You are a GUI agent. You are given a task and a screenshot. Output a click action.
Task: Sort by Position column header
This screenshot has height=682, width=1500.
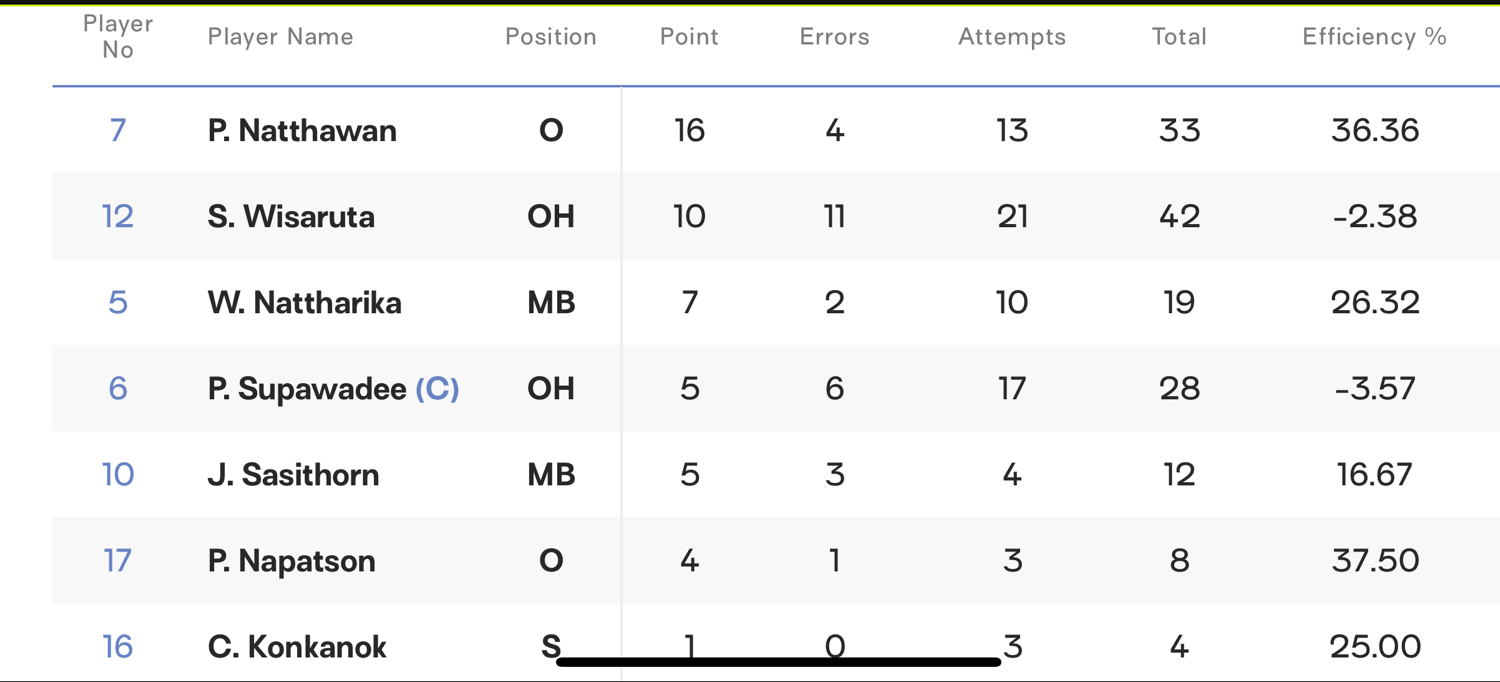pos(551,37)
